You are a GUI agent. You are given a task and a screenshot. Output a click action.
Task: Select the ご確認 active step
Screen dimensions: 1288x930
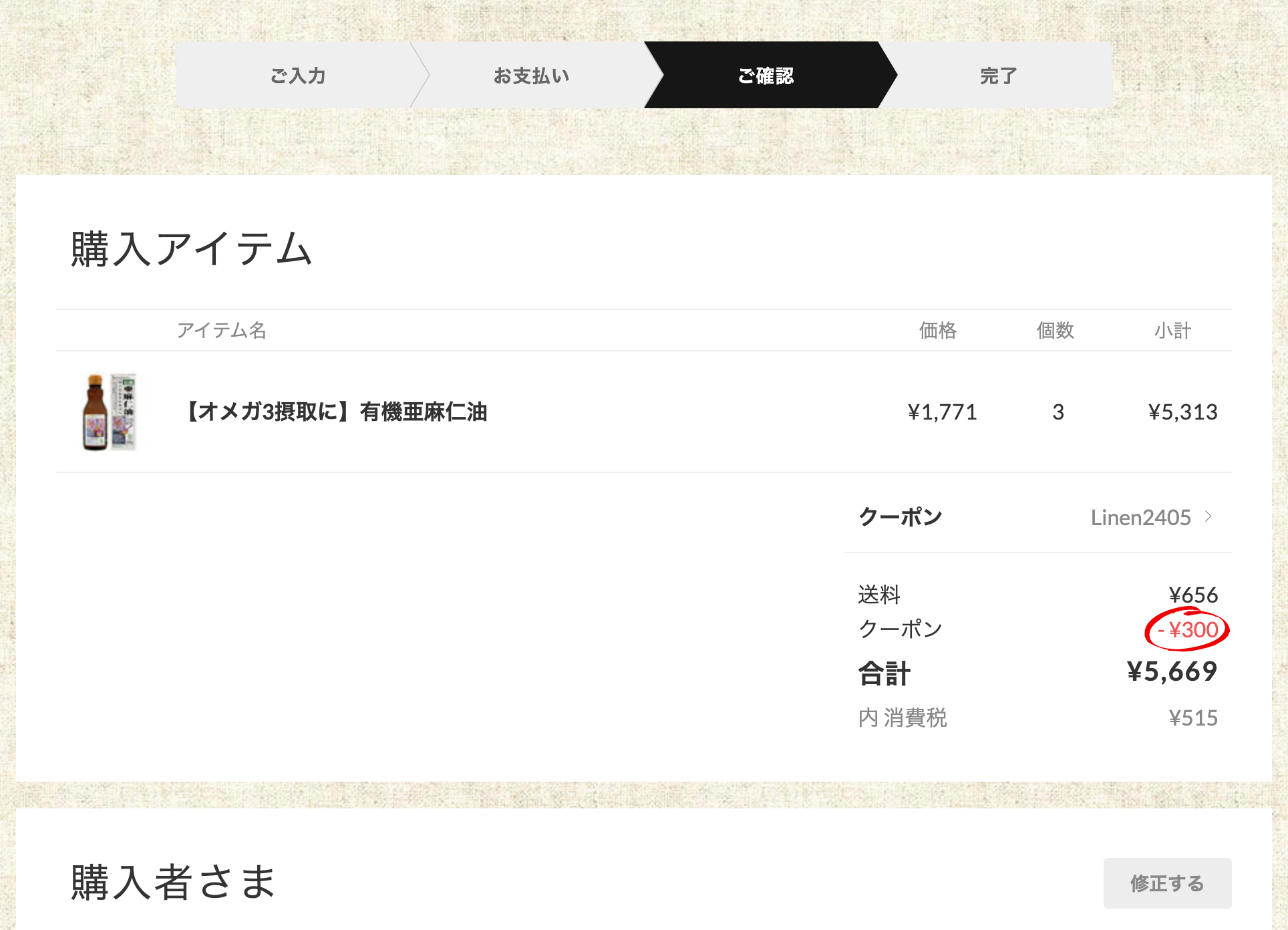[x=766, y=75]
